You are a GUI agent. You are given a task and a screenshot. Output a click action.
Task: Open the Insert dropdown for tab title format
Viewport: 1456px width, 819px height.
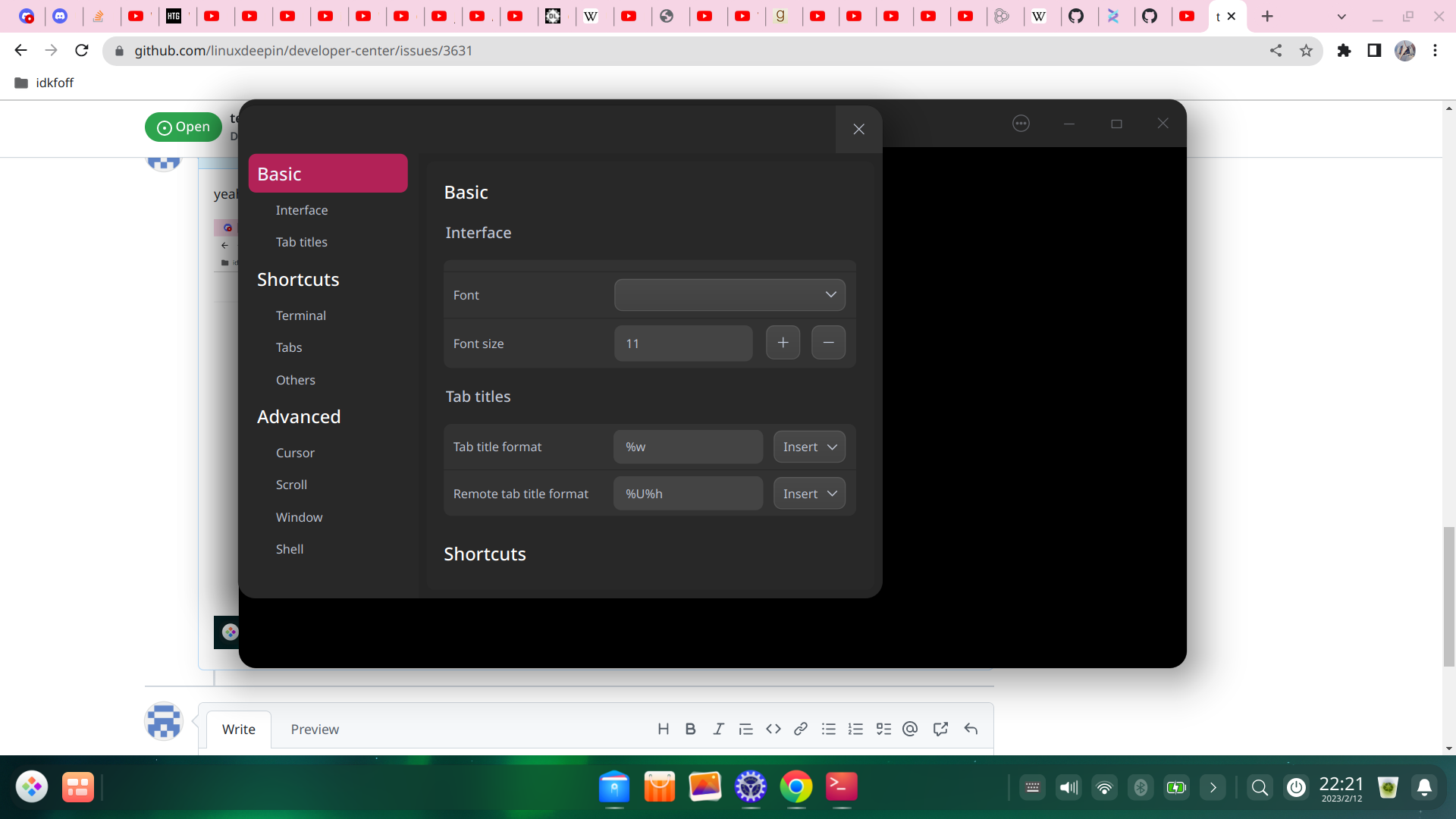point(808,447)
